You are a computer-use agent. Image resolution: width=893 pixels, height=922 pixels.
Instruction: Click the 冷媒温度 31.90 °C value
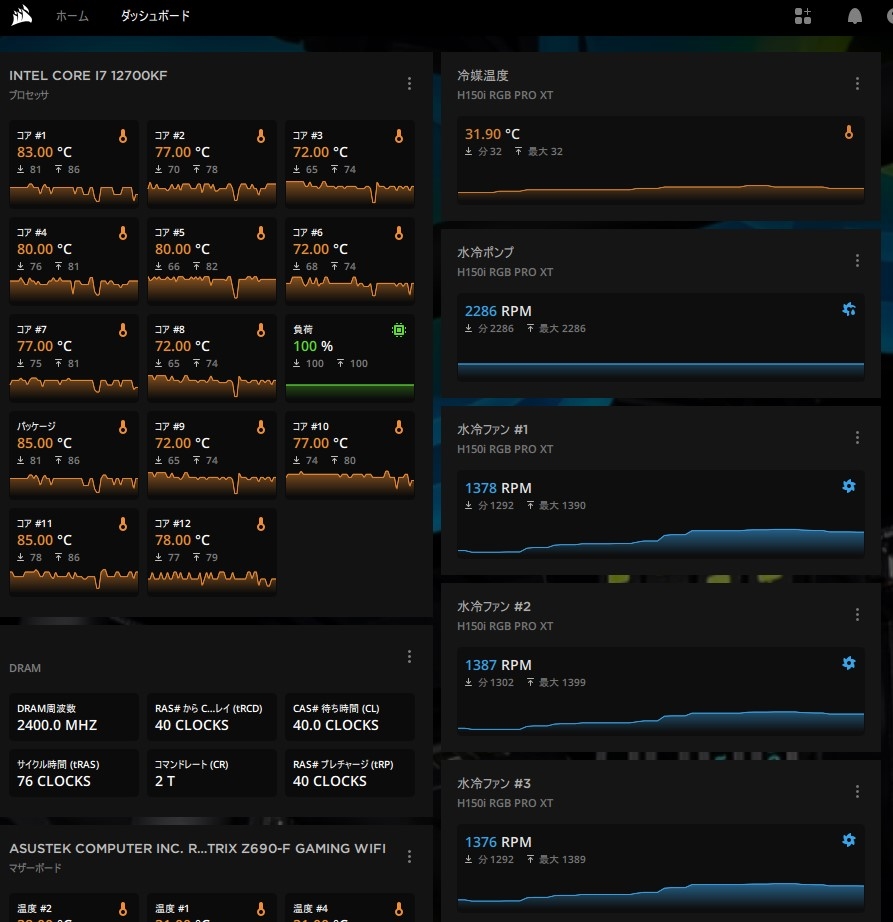(x=493, y=134)
